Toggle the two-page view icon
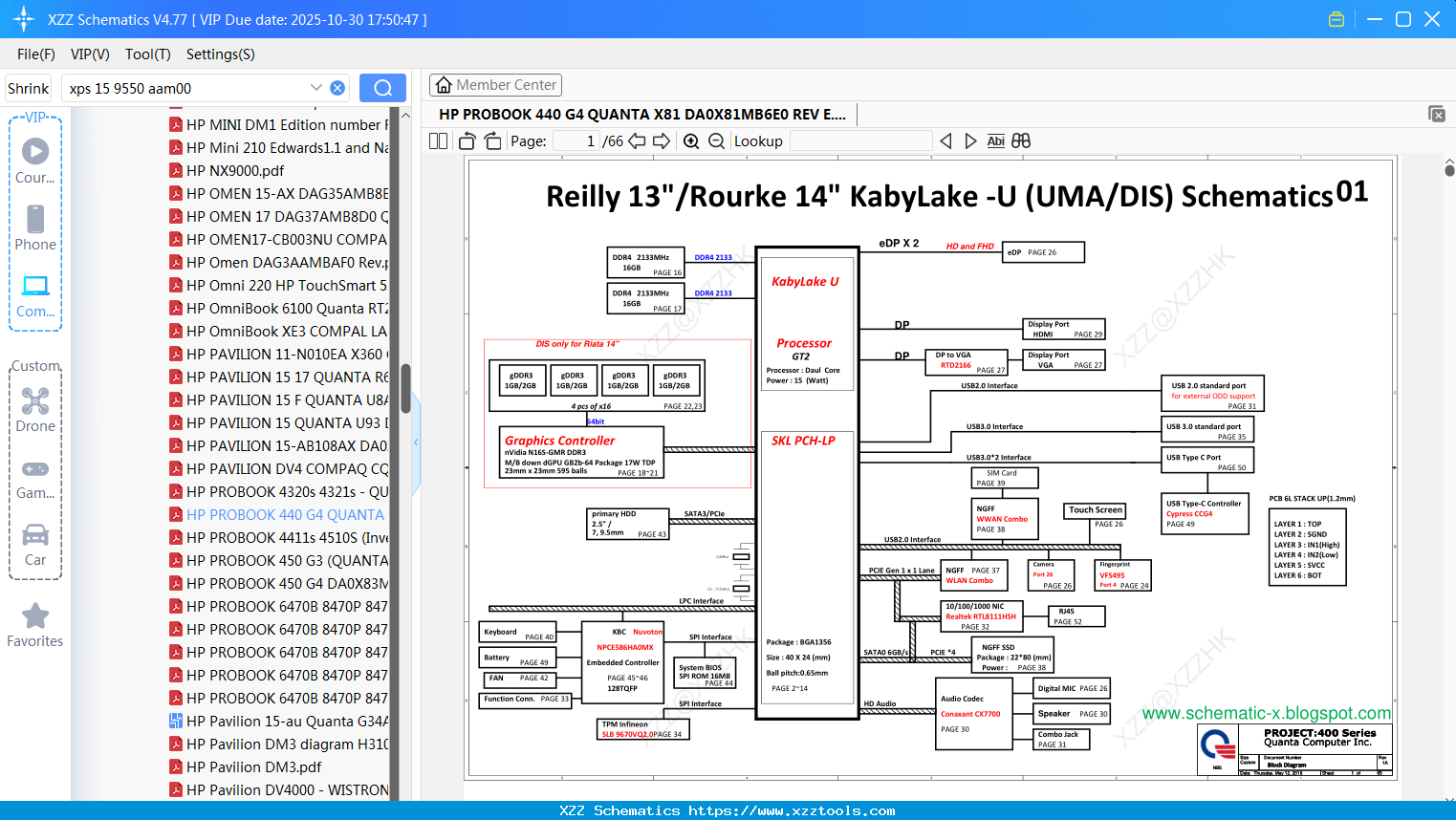The image size is (1456, 820). 439,140
